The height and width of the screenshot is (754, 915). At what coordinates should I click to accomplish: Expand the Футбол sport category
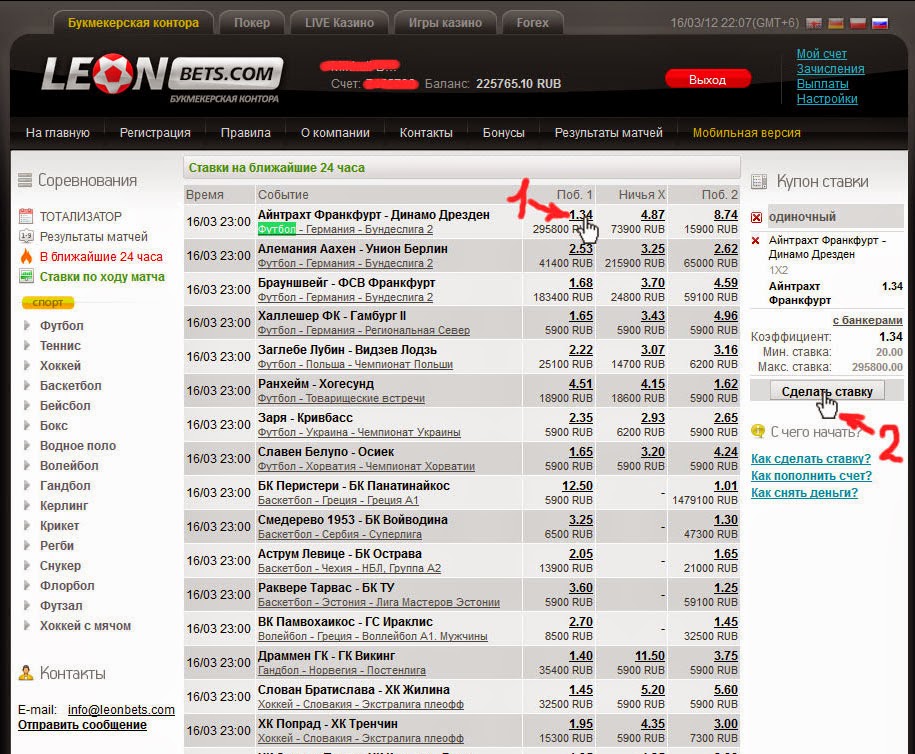tap(61, 326)
